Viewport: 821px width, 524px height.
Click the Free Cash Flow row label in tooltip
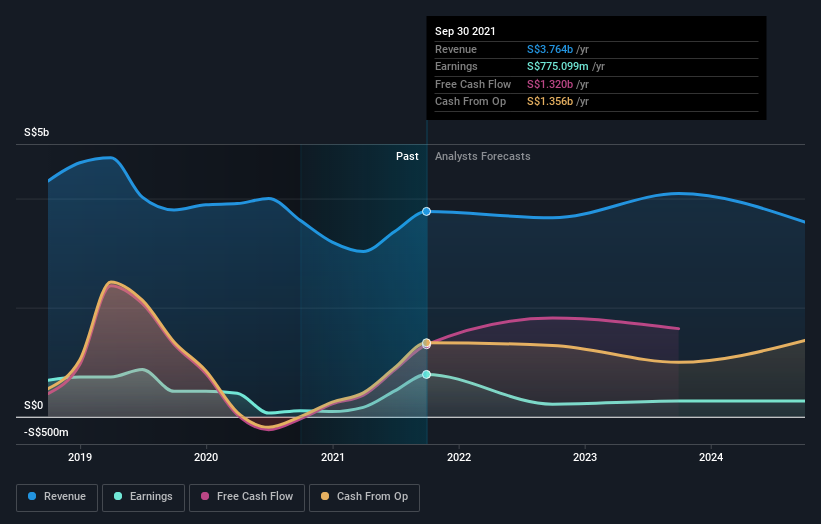click(473, 84)
